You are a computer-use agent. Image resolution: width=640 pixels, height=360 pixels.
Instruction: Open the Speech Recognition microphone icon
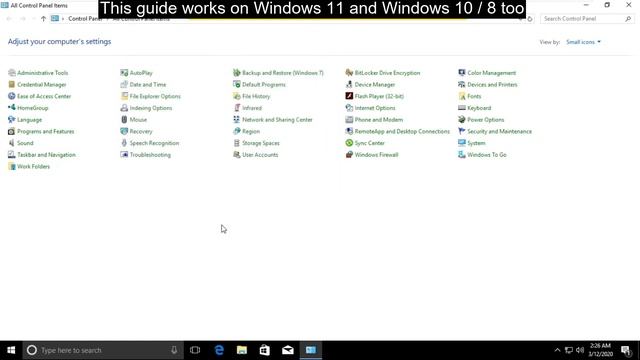coord(124,143)
